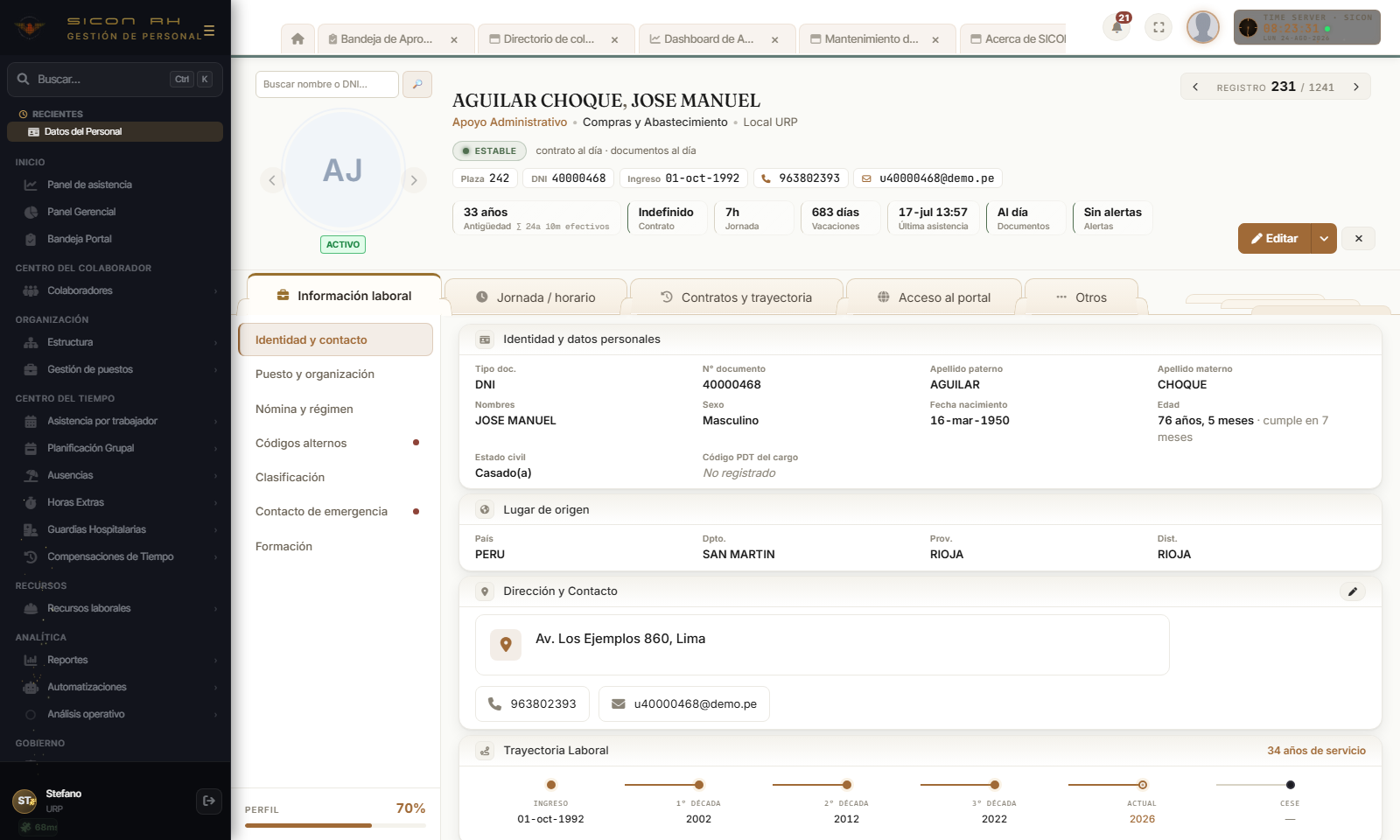This screenshot has width=1400, height=840.
Task: Go to the home tab icon
Action: click(297, 39)
